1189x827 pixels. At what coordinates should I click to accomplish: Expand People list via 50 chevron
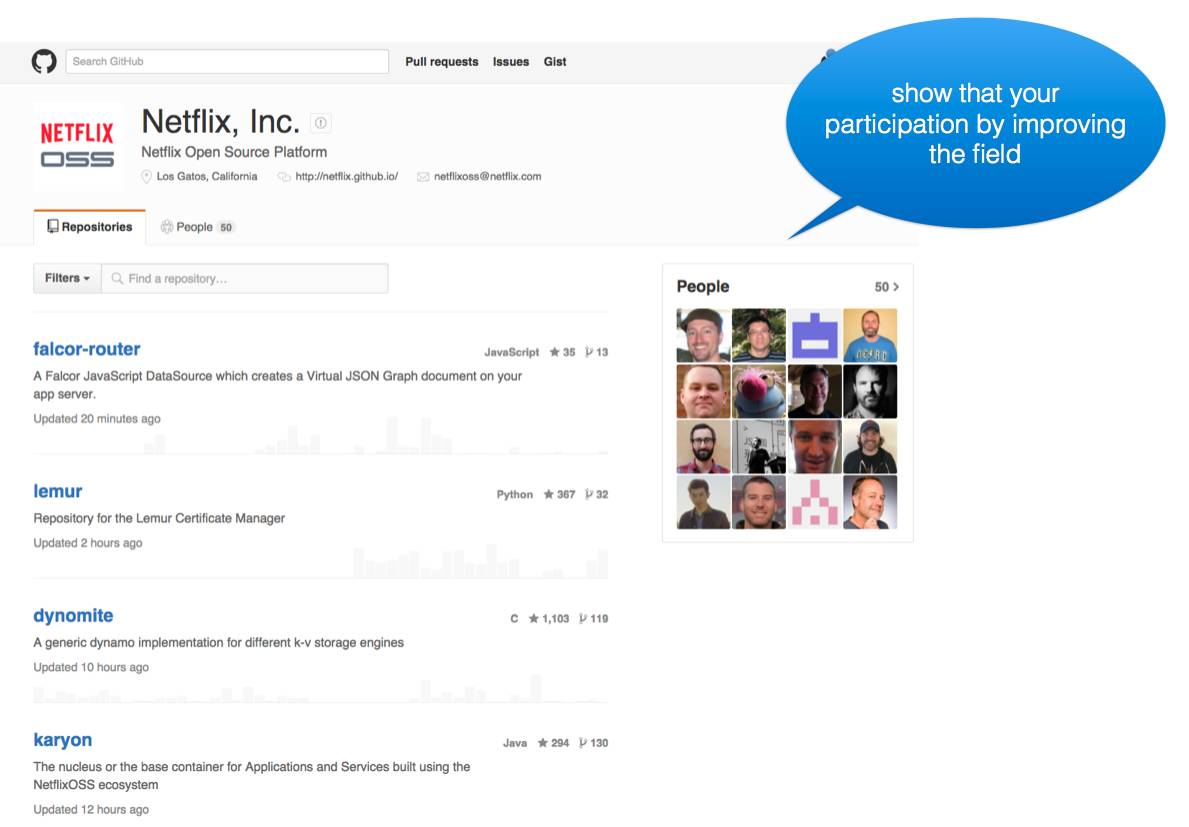pos(886,287)
